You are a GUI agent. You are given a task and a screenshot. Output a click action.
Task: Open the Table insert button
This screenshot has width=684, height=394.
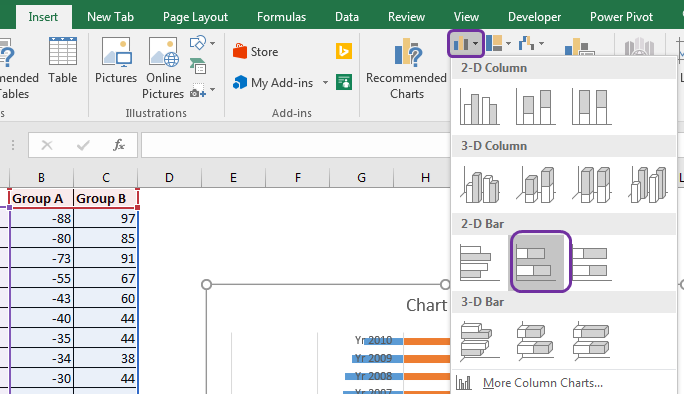pos(63,61)
